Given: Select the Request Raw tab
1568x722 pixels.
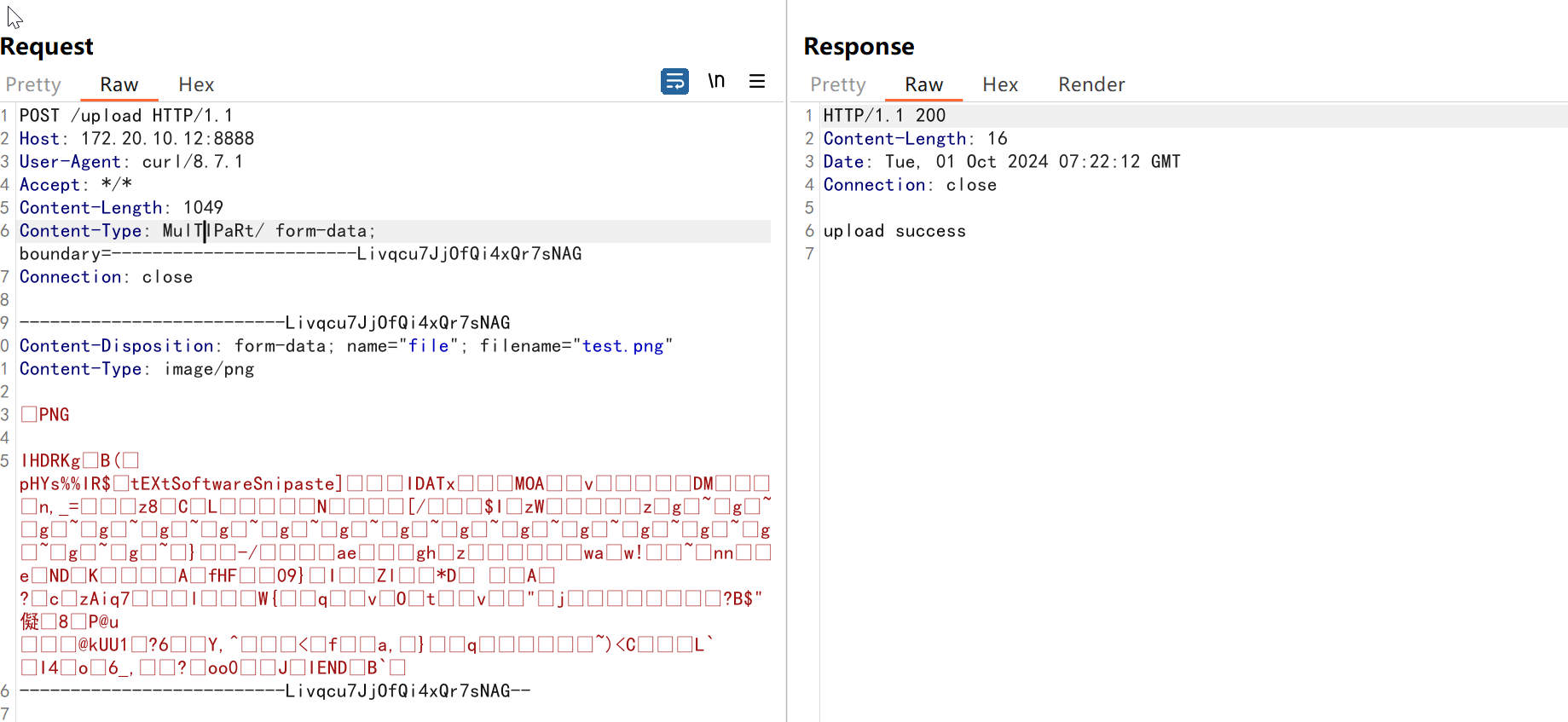Looking at the screenshot, I should 119,84.
